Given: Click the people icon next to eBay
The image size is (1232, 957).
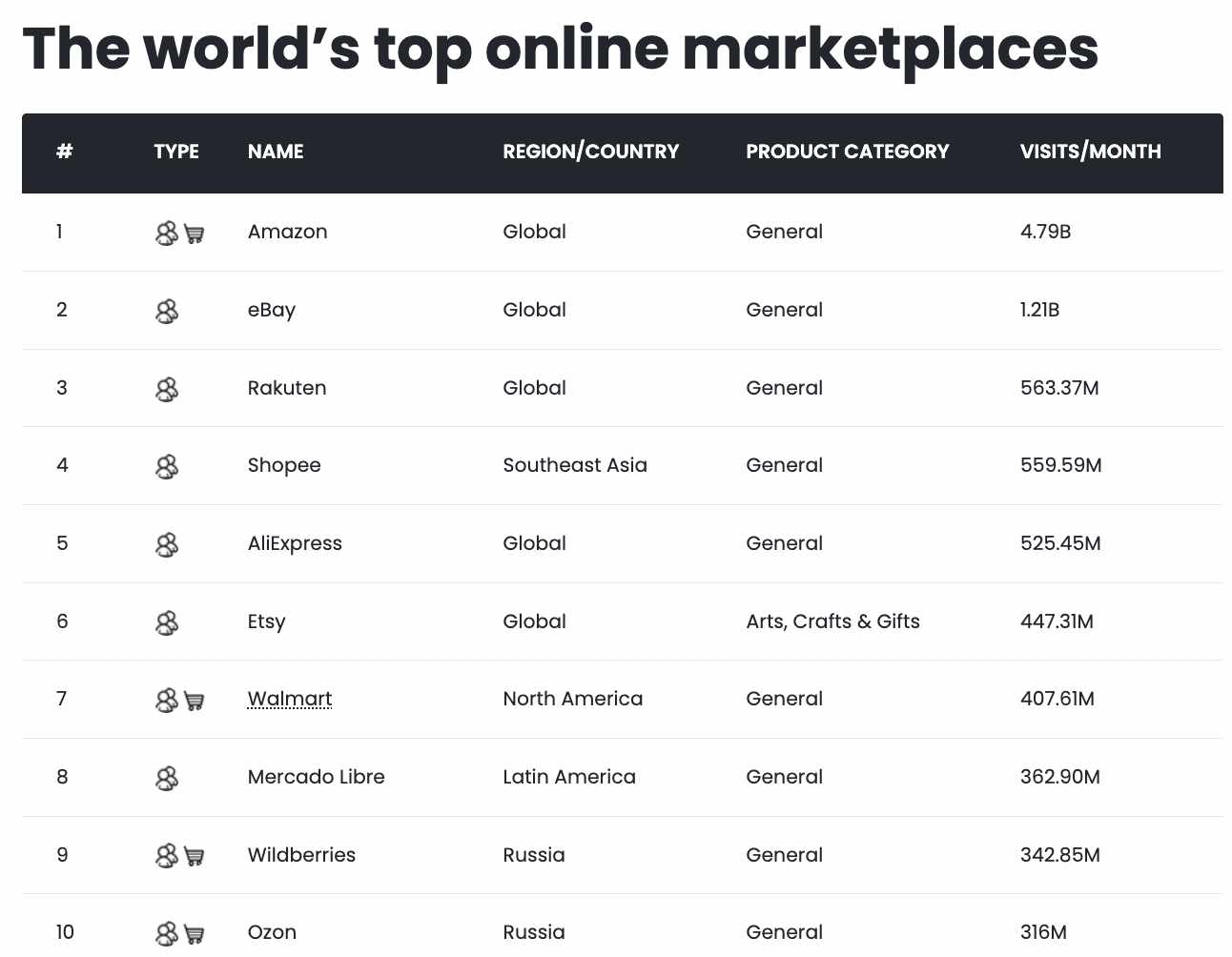Looking at the screenshot, I should (167, 311).
